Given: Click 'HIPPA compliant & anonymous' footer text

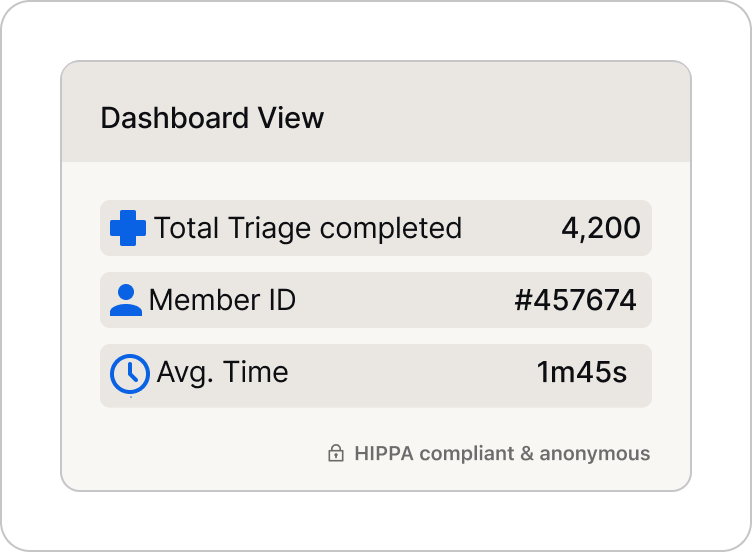Looking at the screenshot, I should click(502, 454).
